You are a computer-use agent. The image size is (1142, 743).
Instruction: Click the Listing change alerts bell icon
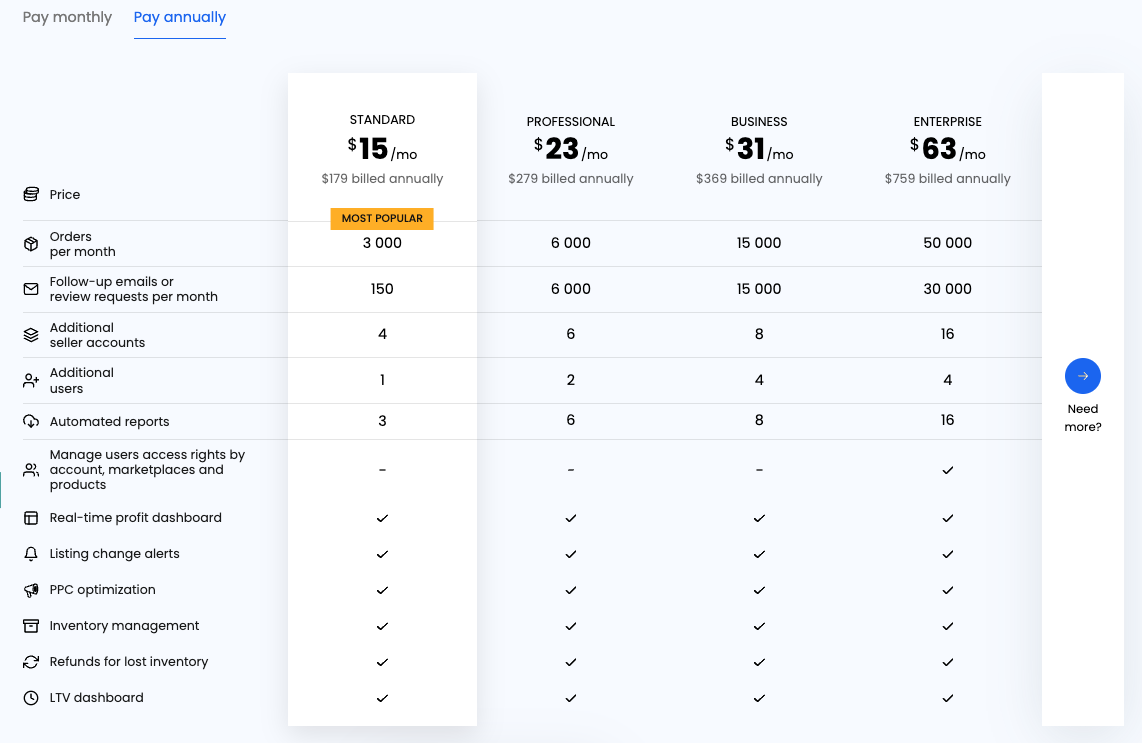31,554
